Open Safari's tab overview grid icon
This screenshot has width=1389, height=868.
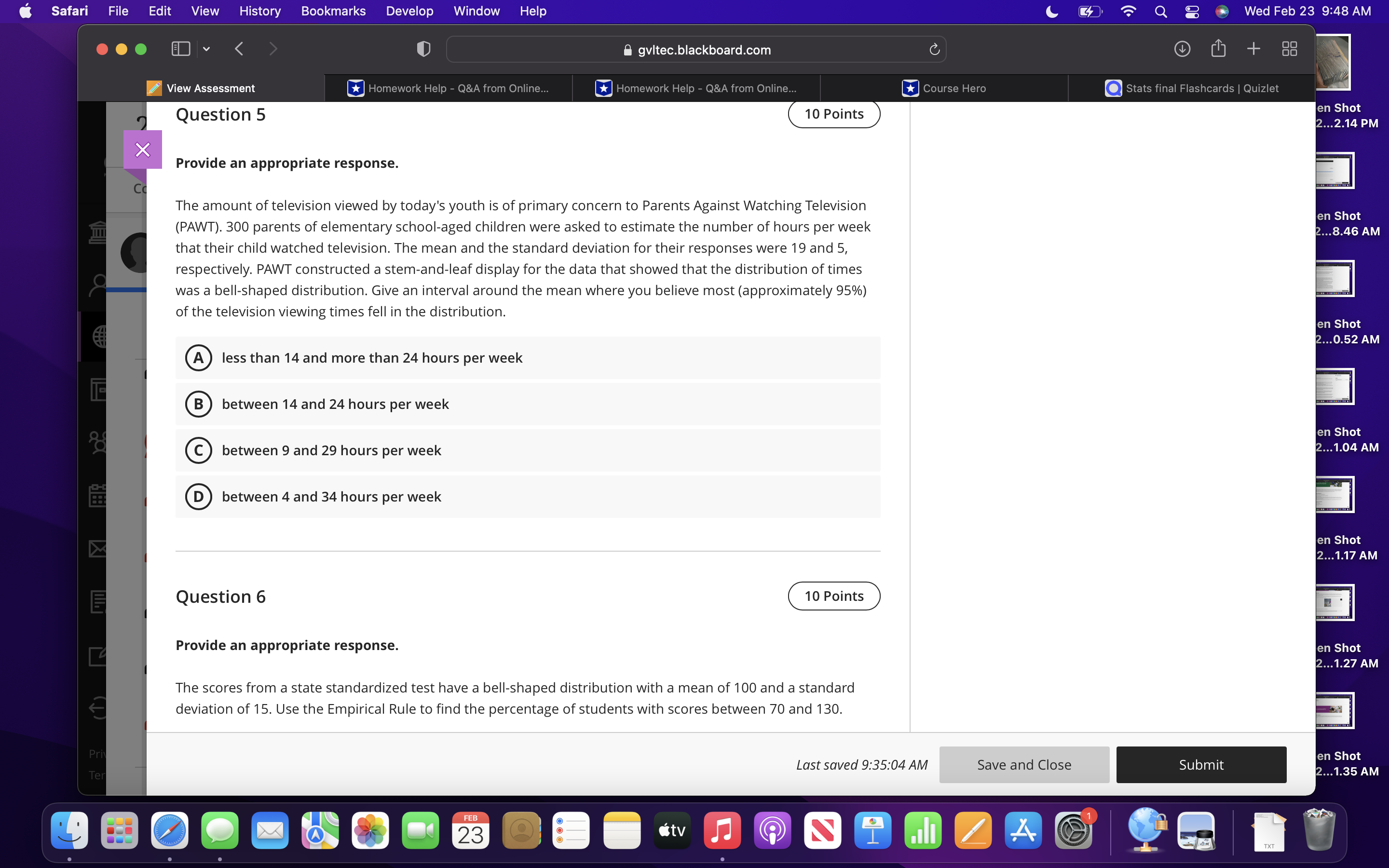(1289, 49)
